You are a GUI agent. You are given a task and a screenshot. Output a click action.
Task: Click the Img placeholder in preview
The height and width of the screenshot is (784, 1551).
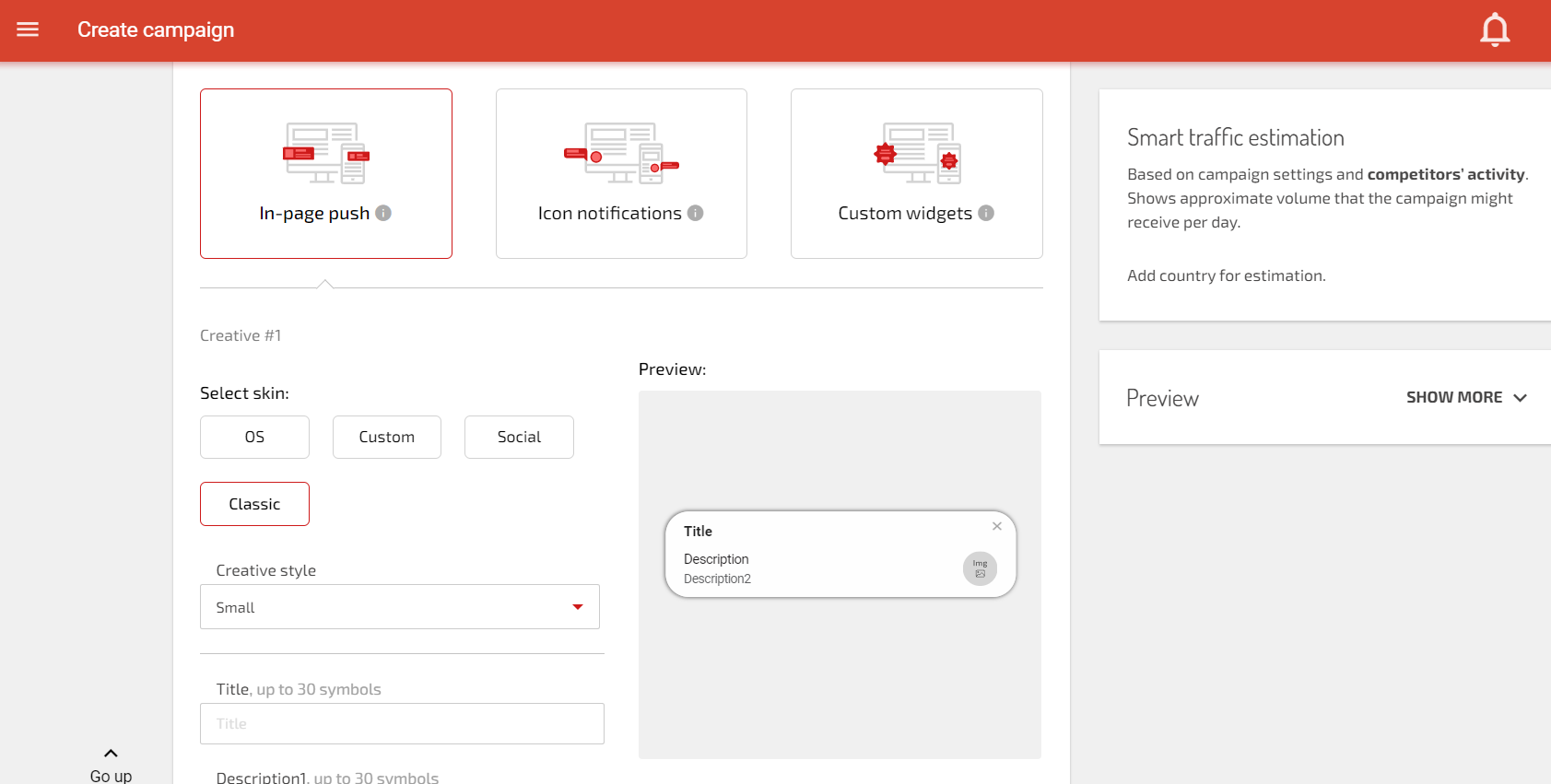coord(980,568)
